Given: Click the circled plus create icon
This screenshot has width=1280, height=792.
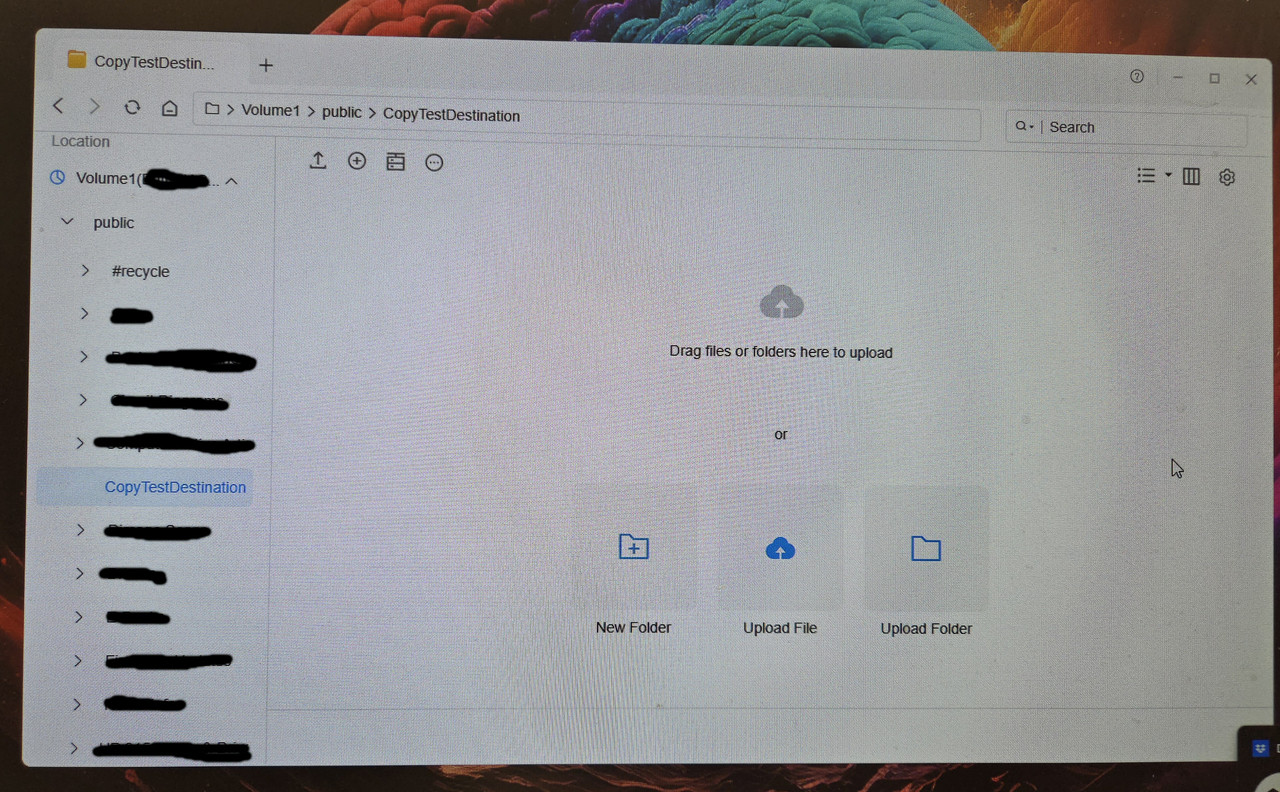Looking at the screenshot, I should pyautogui.click(x=357, y=161).
